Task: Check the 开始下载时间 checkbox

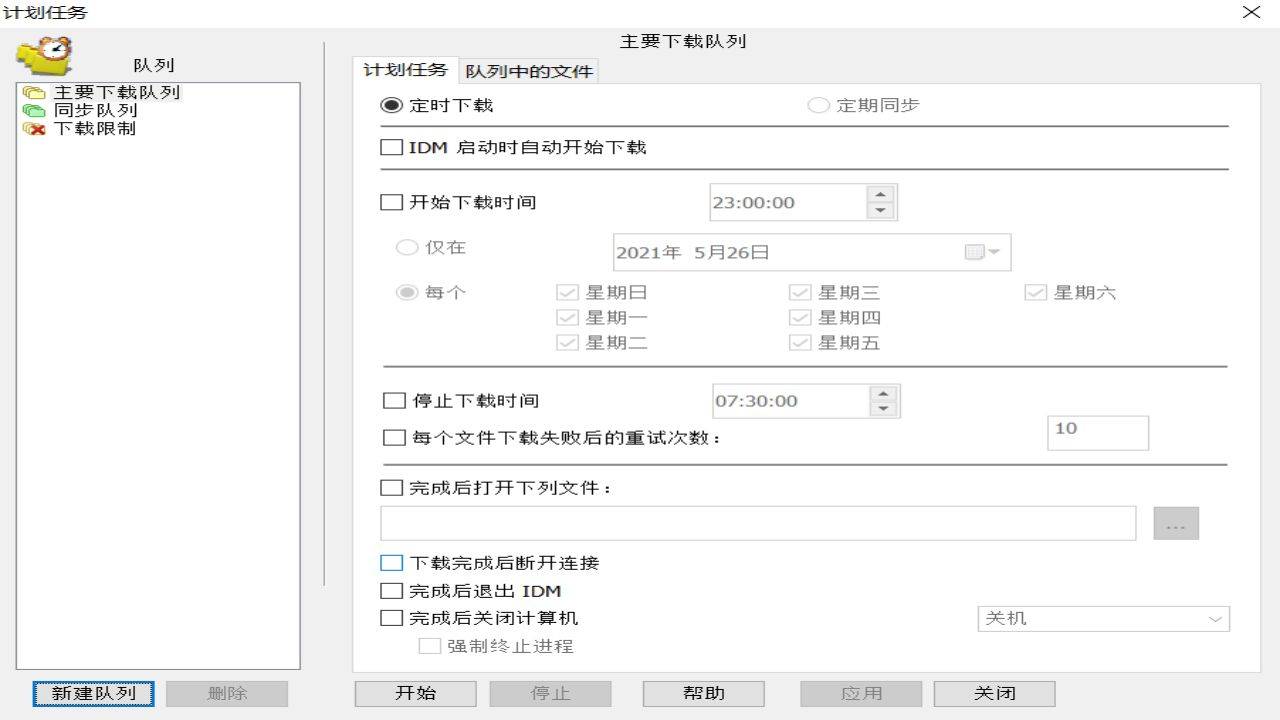Action: pos(391,202)
